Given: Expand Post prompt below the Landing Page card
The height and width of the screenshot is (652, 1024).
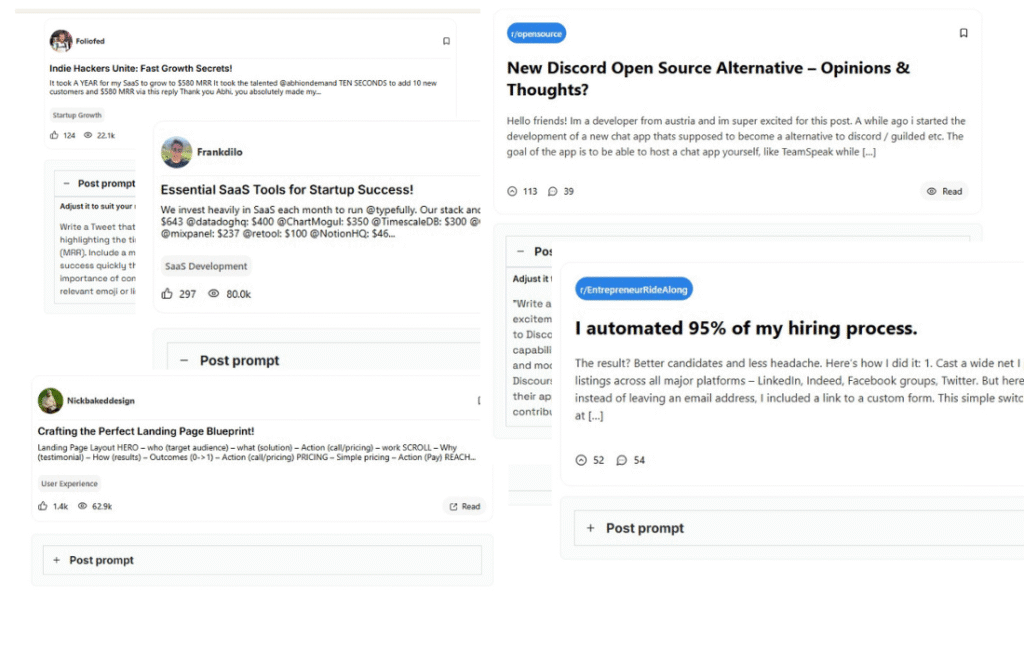Looking at the screenshot, I should [x=56, y=560].
